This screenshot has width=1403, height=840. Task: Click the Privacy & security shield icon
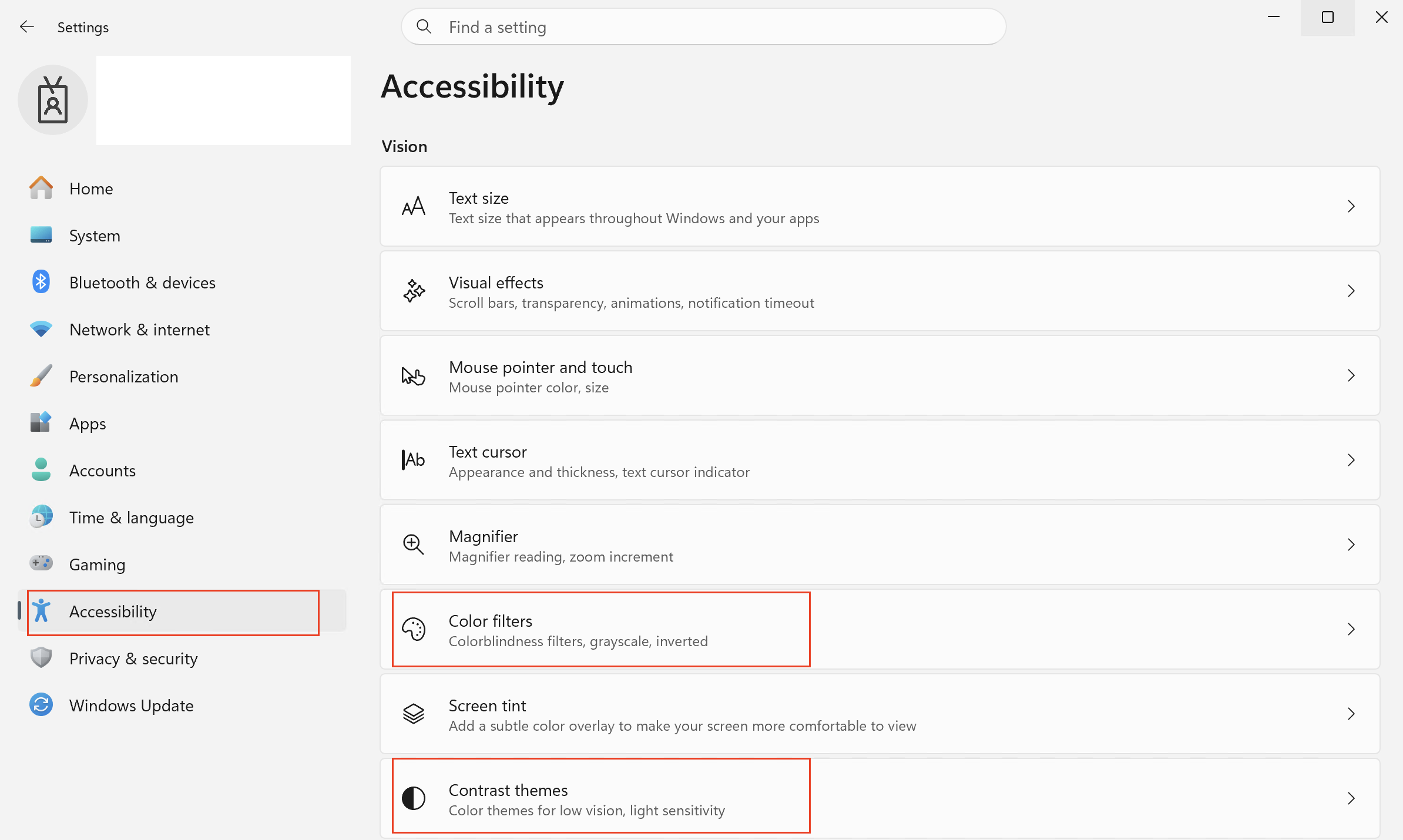pos(41,658)
